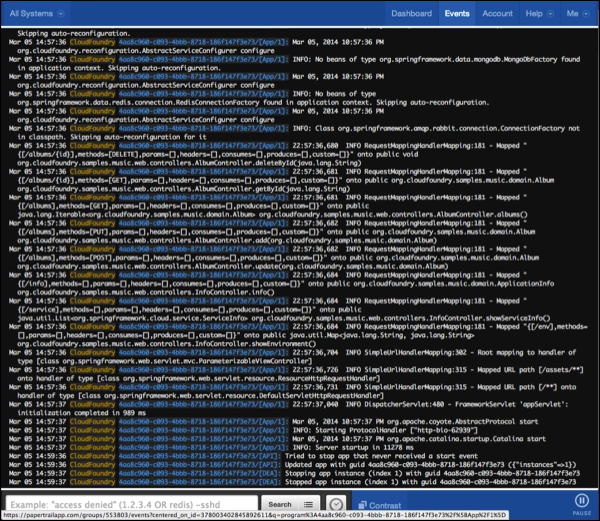Click 'initialization completed in 989 ms' text
This screenshot has width=600, height=521.
pos(82,413)
